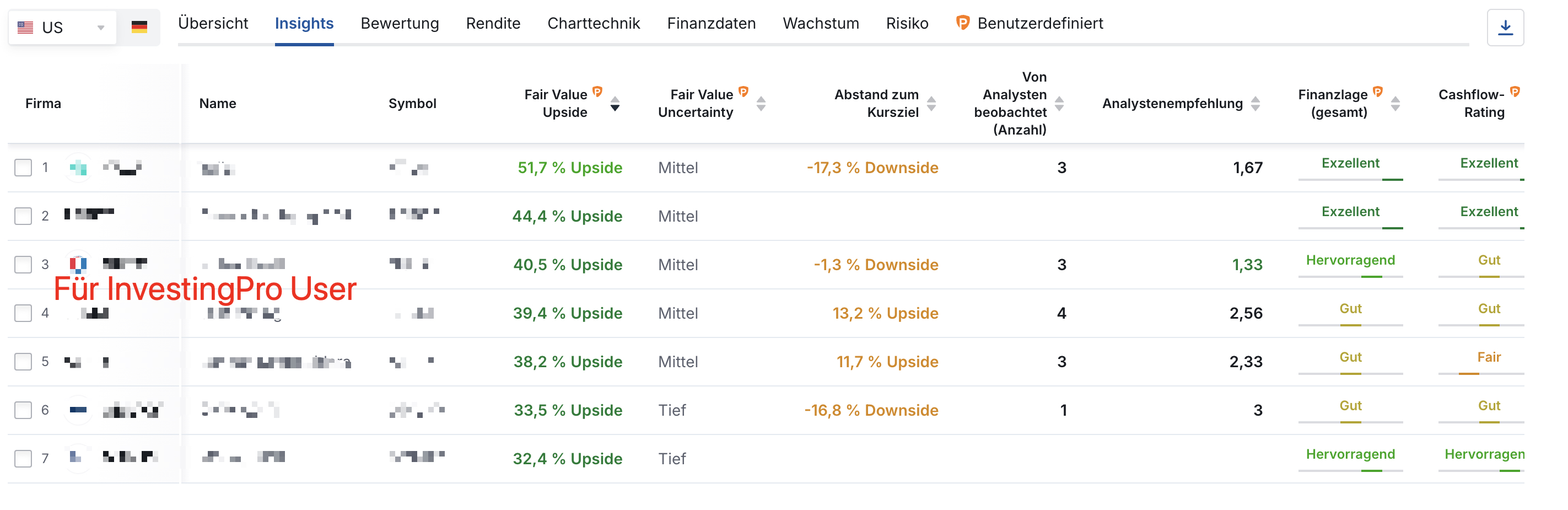Select the German flag icon
Image resolution: width=1568 pixels, height=510 pixels.
tap(139, 28)
